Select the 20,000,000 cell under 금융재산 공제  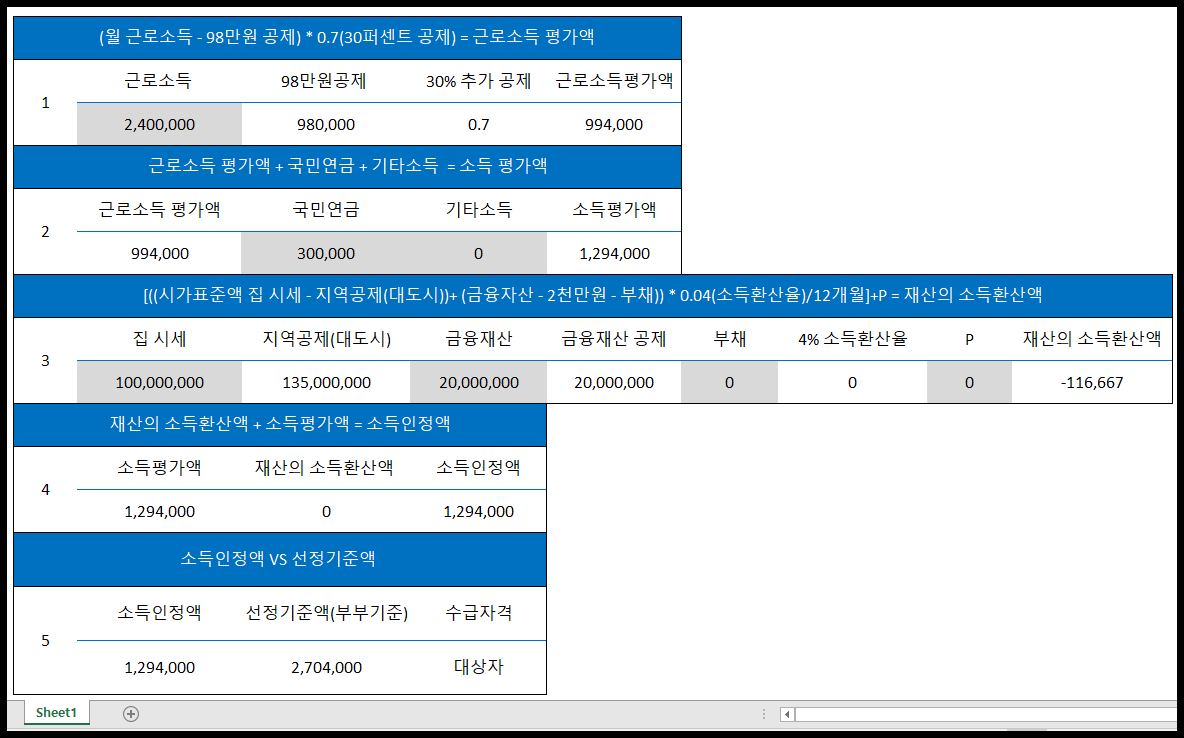pos(614,383)
